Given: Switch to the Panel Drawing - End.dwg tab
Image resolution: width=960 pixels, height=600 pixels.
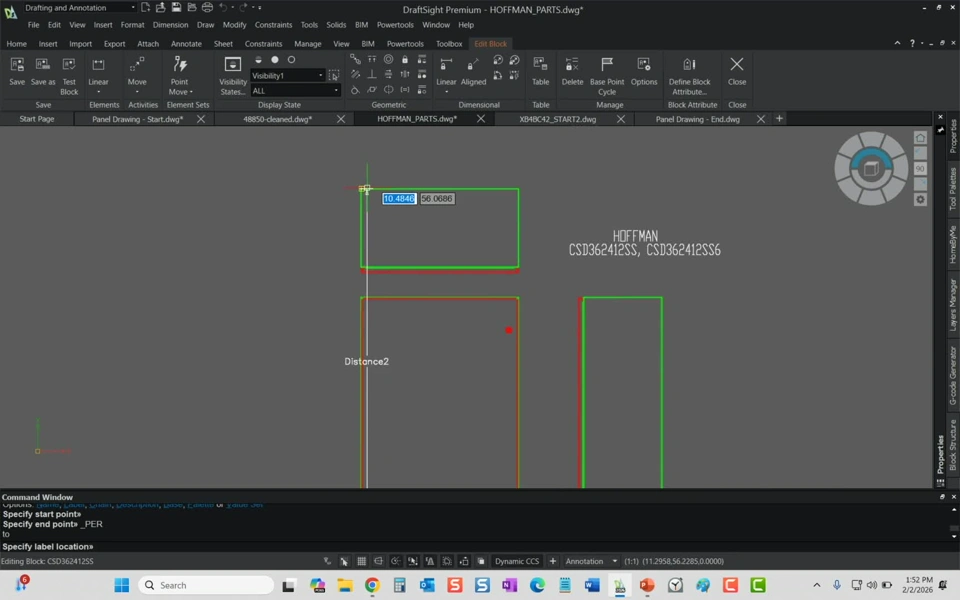Looking at the screenshot, I should (x=697, y=119).
